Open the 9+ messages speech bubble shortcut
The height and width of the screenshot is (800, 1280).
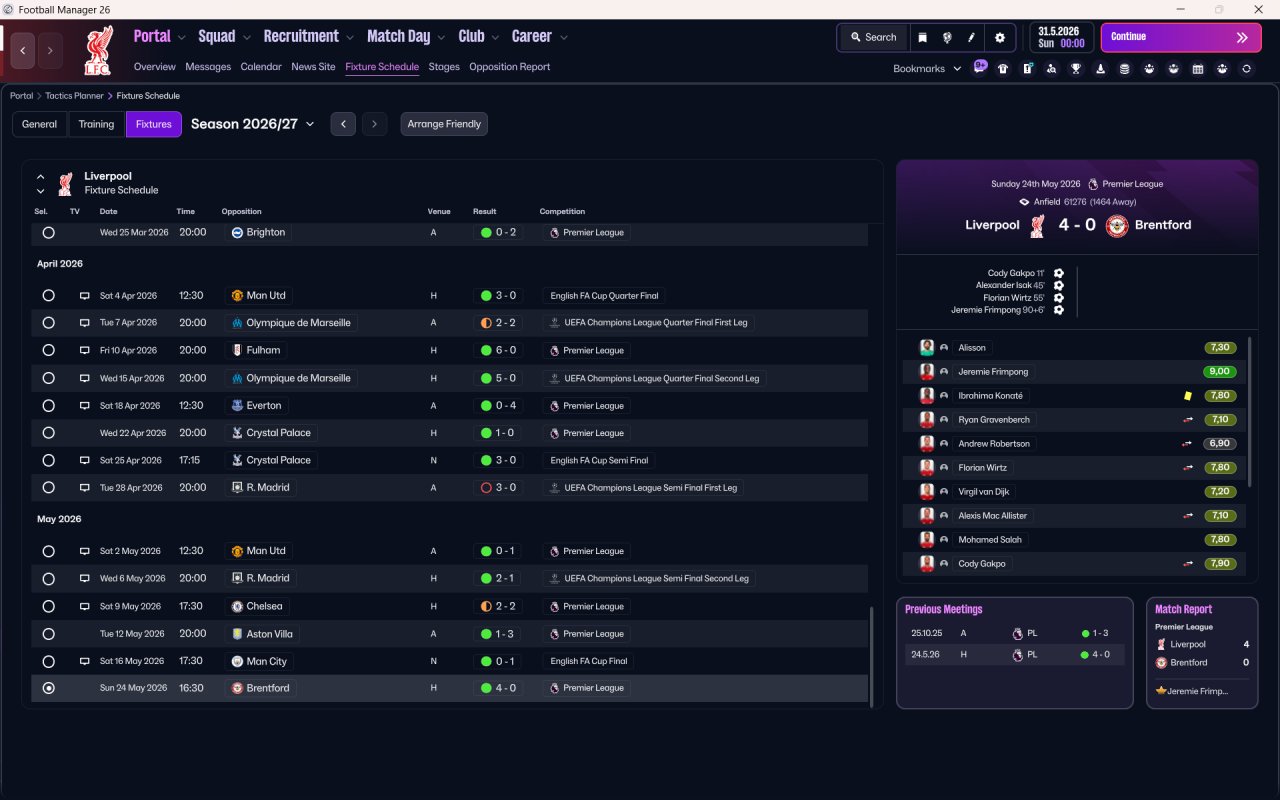(x=980, y=68)
